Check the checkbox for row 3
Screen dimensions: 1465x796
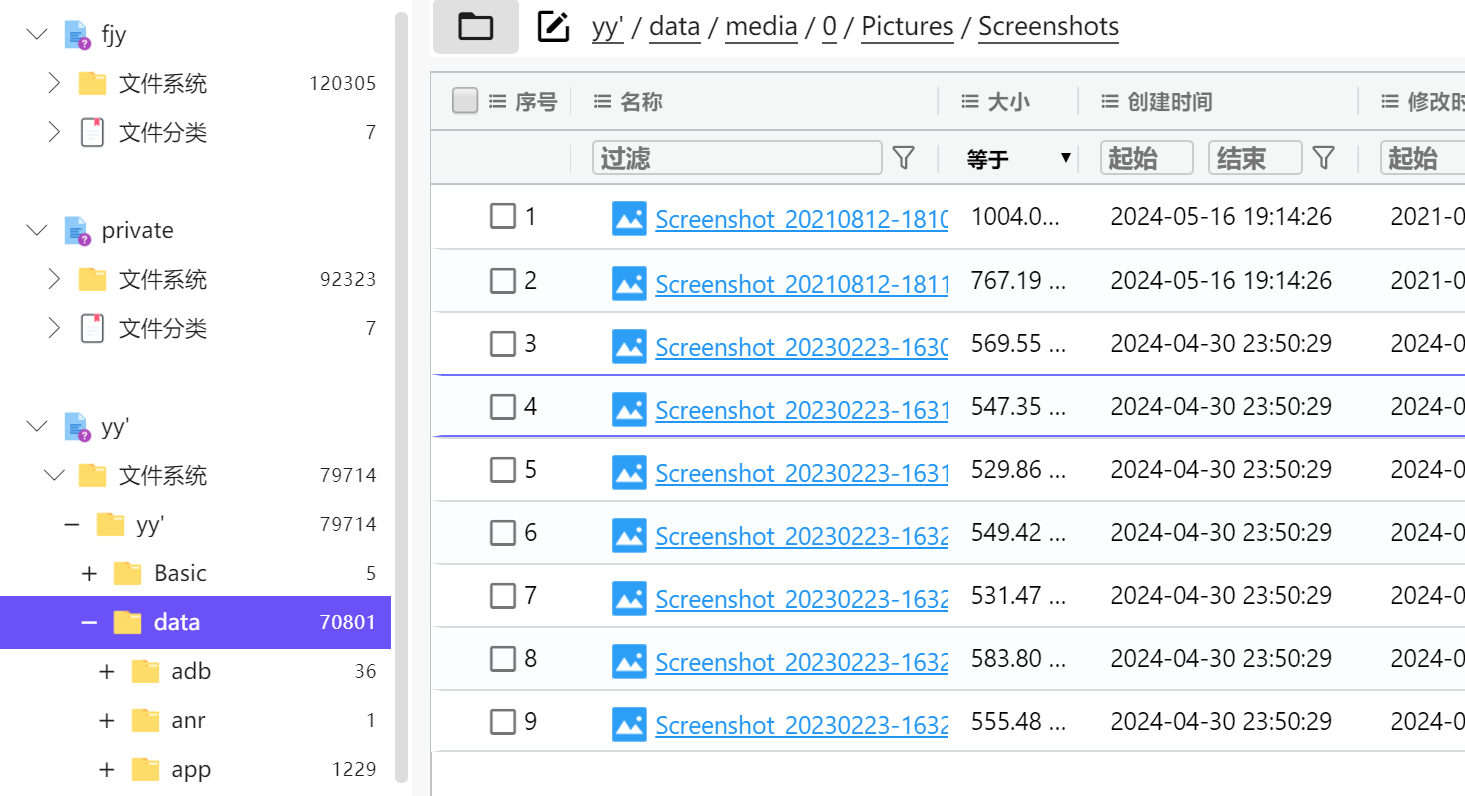click(x=502, y=344)
